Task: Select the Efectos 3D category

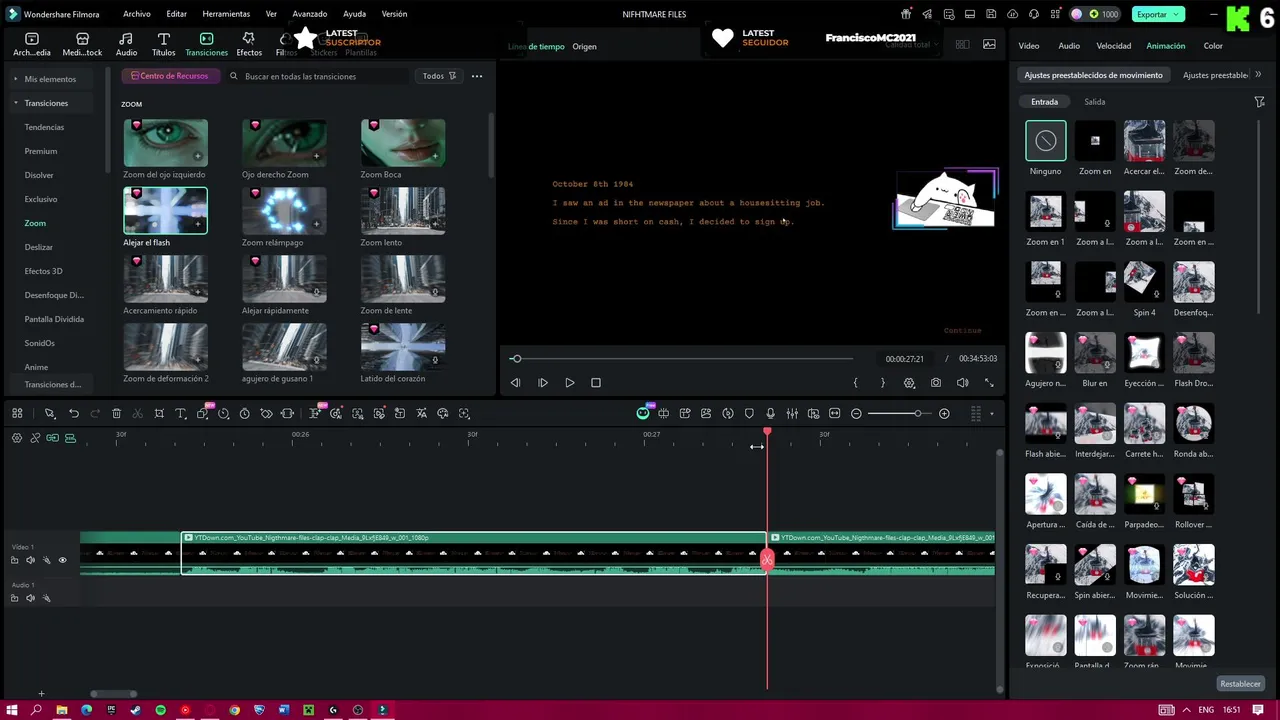Action: (x=44, y=271)
